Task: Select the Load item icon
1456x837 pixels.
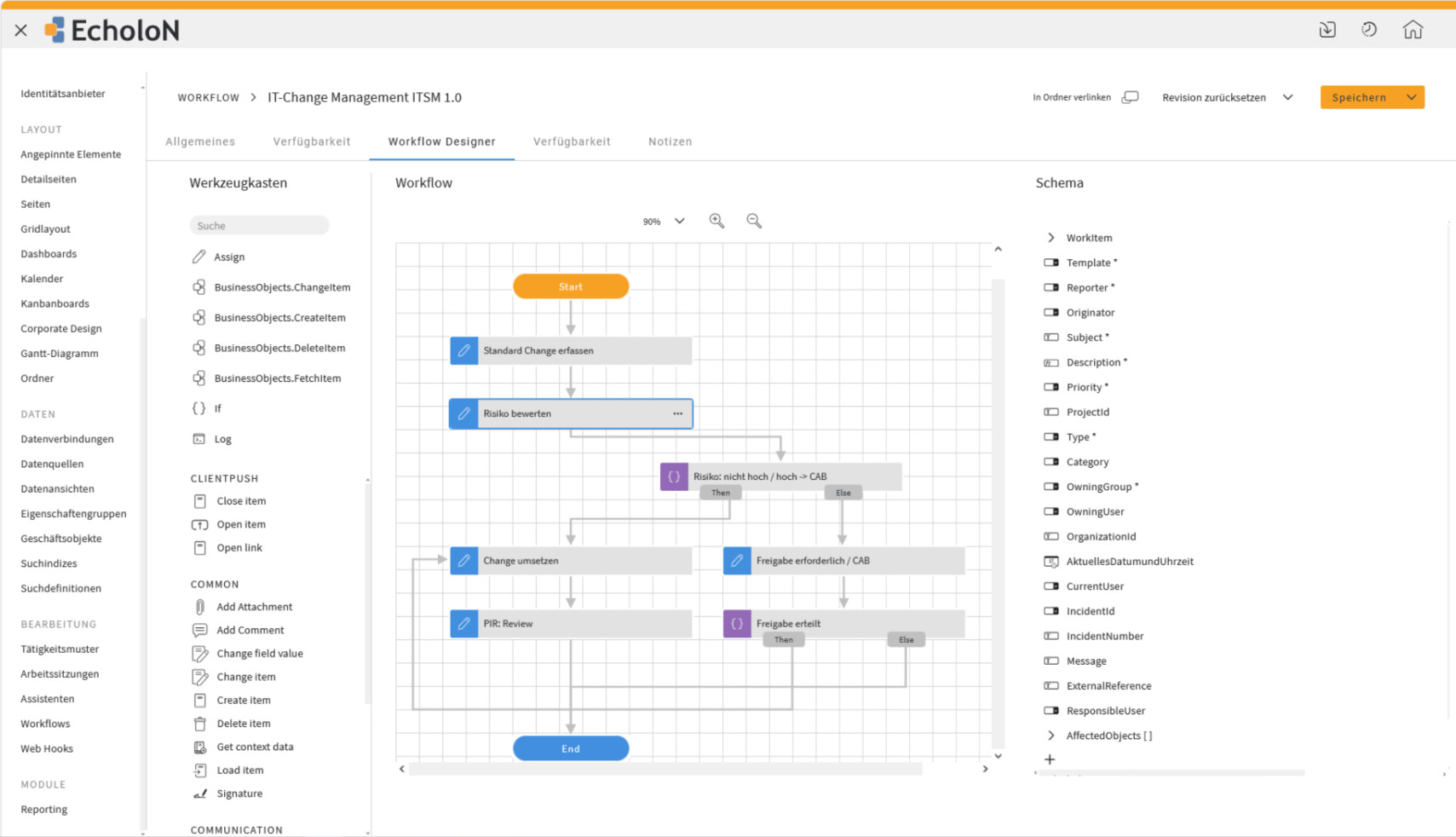Action: click(200, 770)
